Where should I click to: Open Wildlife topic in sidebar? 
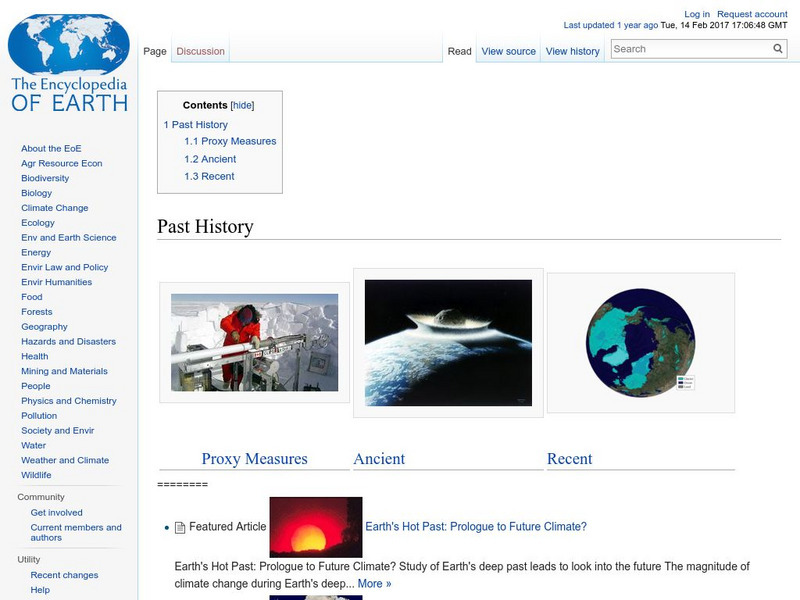[x=36, y=474]
